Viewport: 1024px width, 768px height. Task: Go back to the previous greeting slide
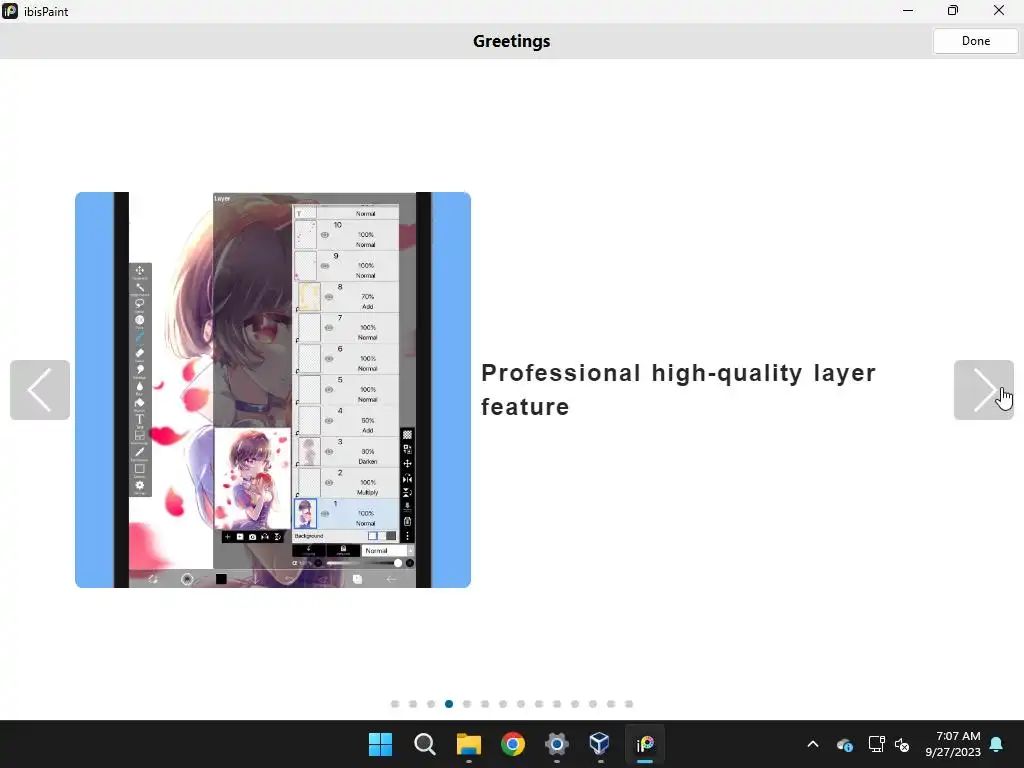[40, 390]
